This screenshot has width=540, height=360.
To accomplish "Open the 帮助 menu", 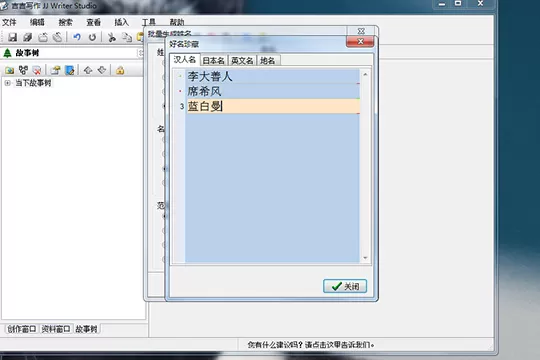I will coord(177,22).
